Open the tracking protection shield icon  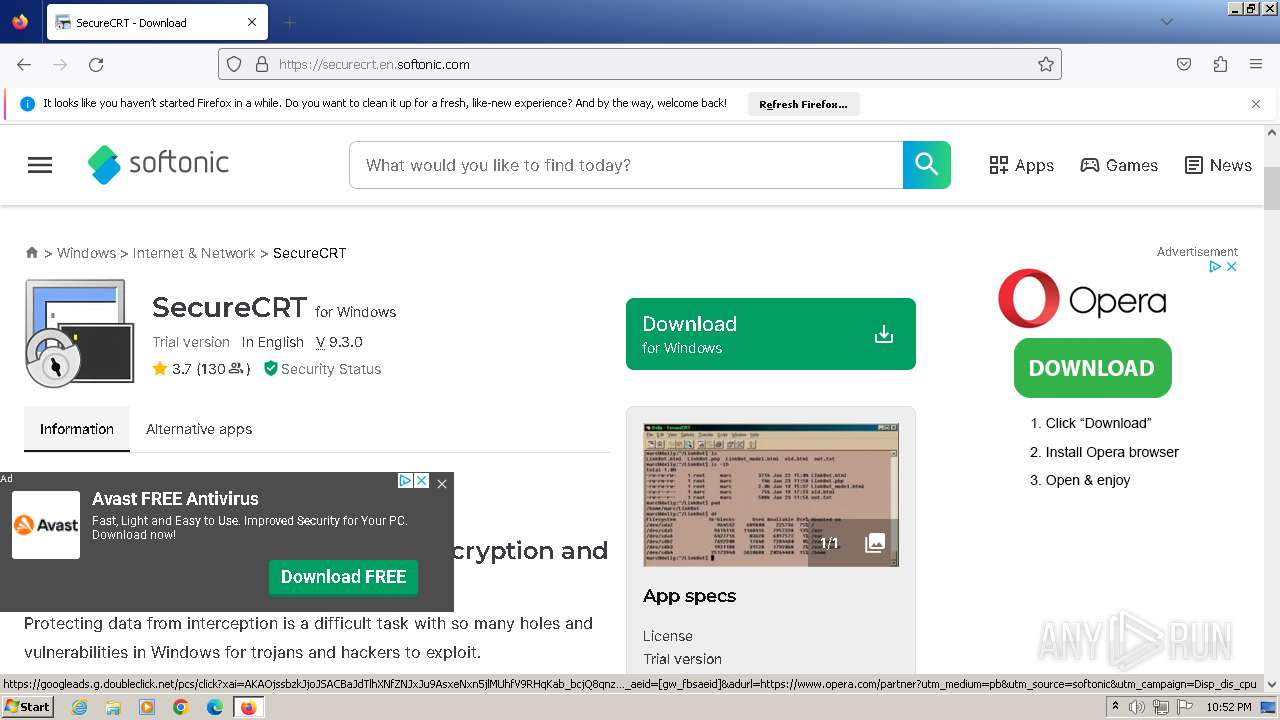234,64
